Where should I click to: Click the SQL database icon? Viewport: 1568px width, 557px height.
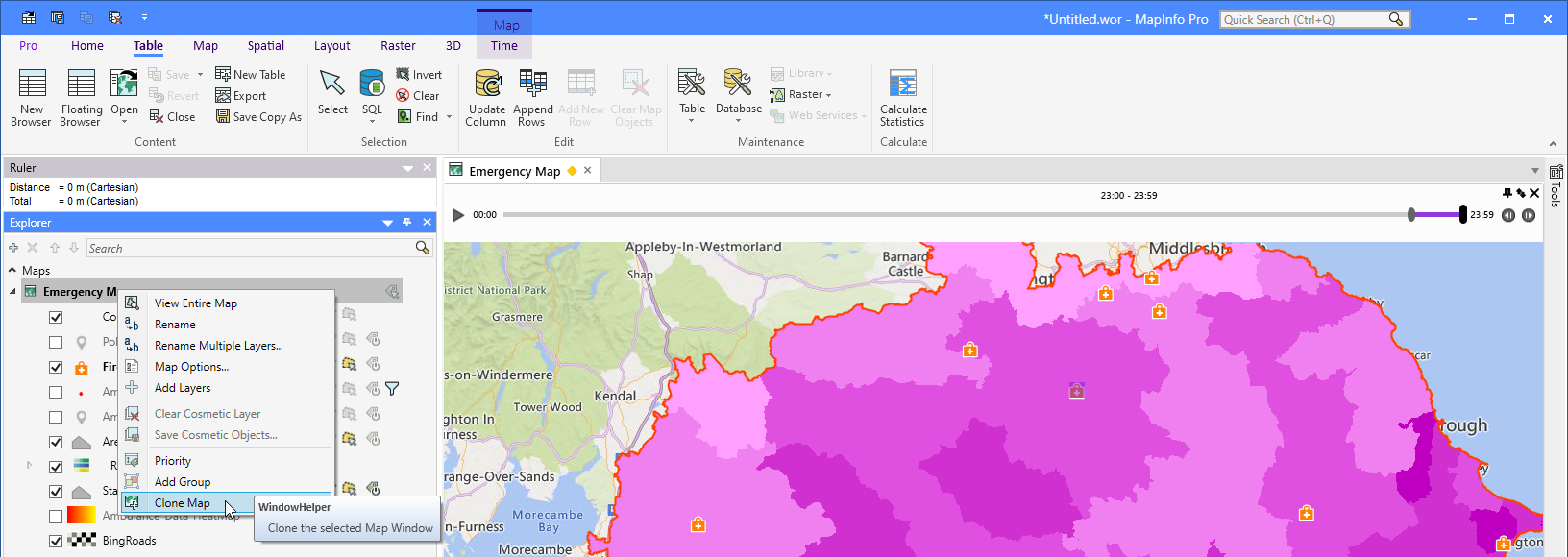[x=372, y=84]
